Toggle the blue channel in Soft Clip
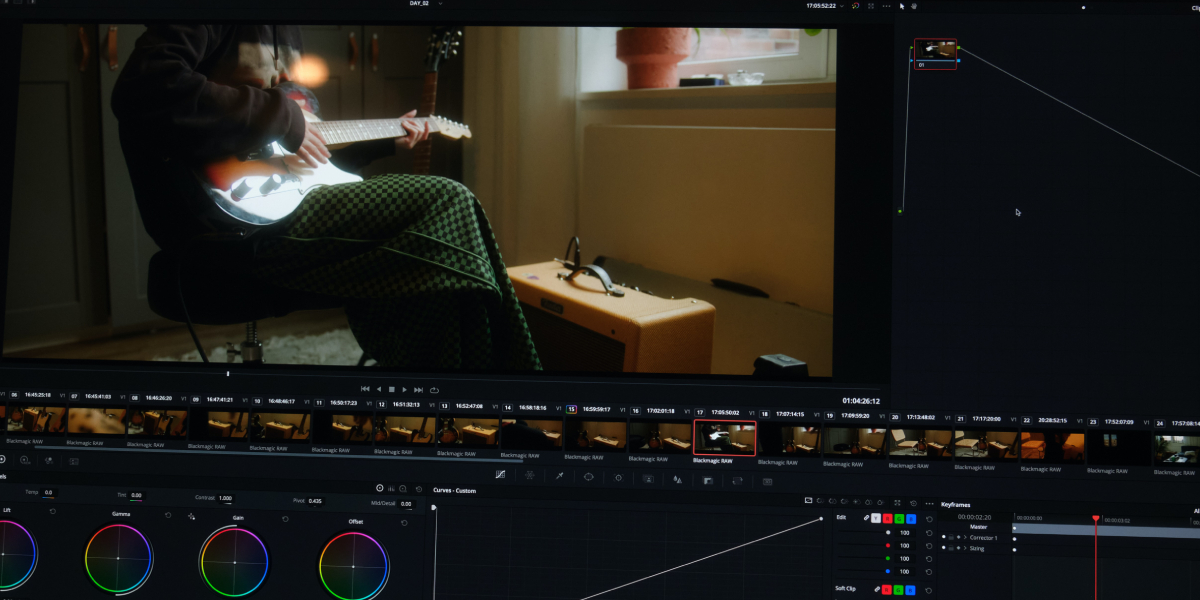Viewport: 1200px width, 600px height. [910, 589]
